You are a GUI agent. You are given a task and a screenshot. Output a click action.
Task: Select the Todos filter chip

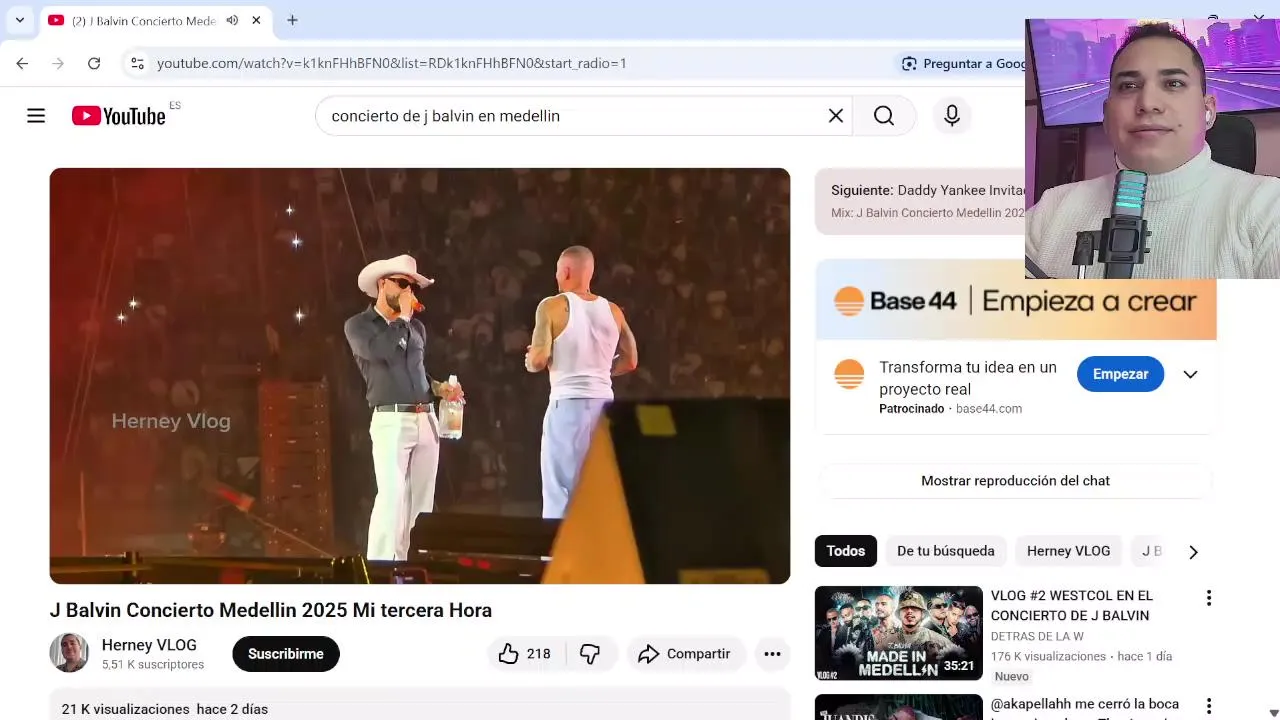tap(845, 551)
